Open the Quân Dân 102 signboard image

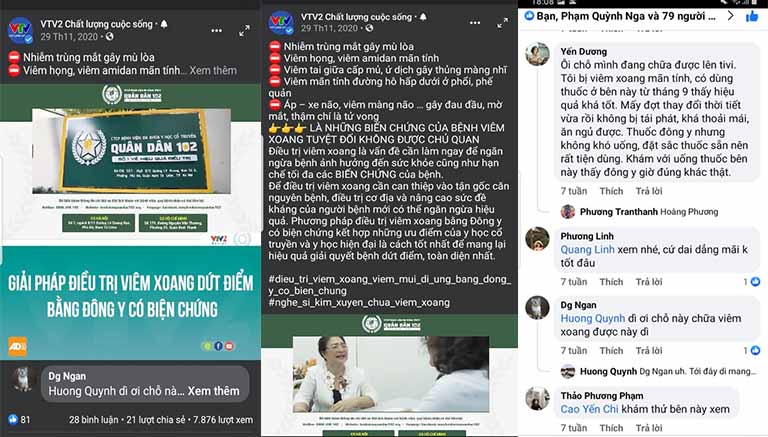click(x=131, y=150)
